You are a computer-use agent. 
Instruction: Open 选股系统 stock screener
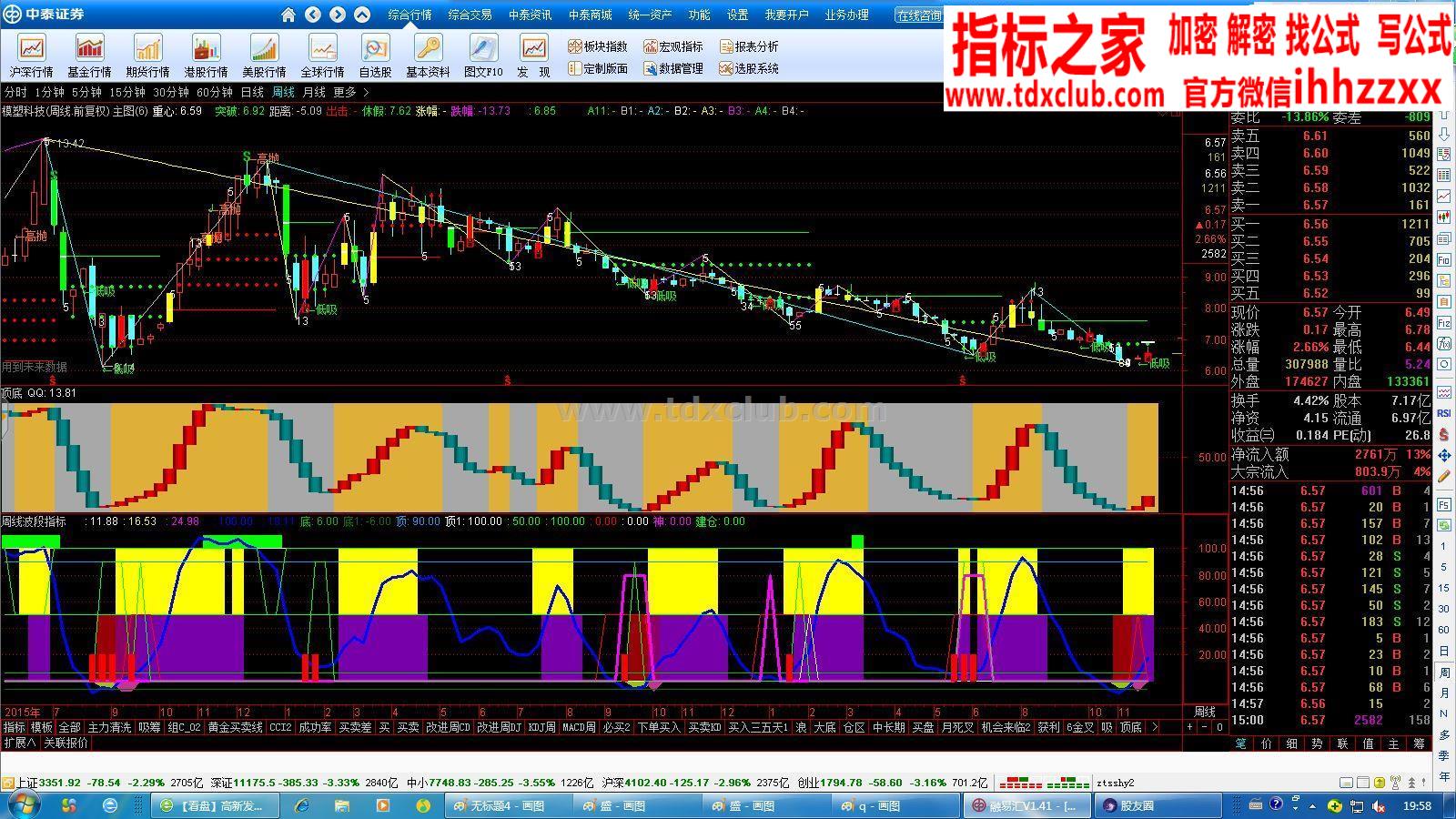[749, 68]
